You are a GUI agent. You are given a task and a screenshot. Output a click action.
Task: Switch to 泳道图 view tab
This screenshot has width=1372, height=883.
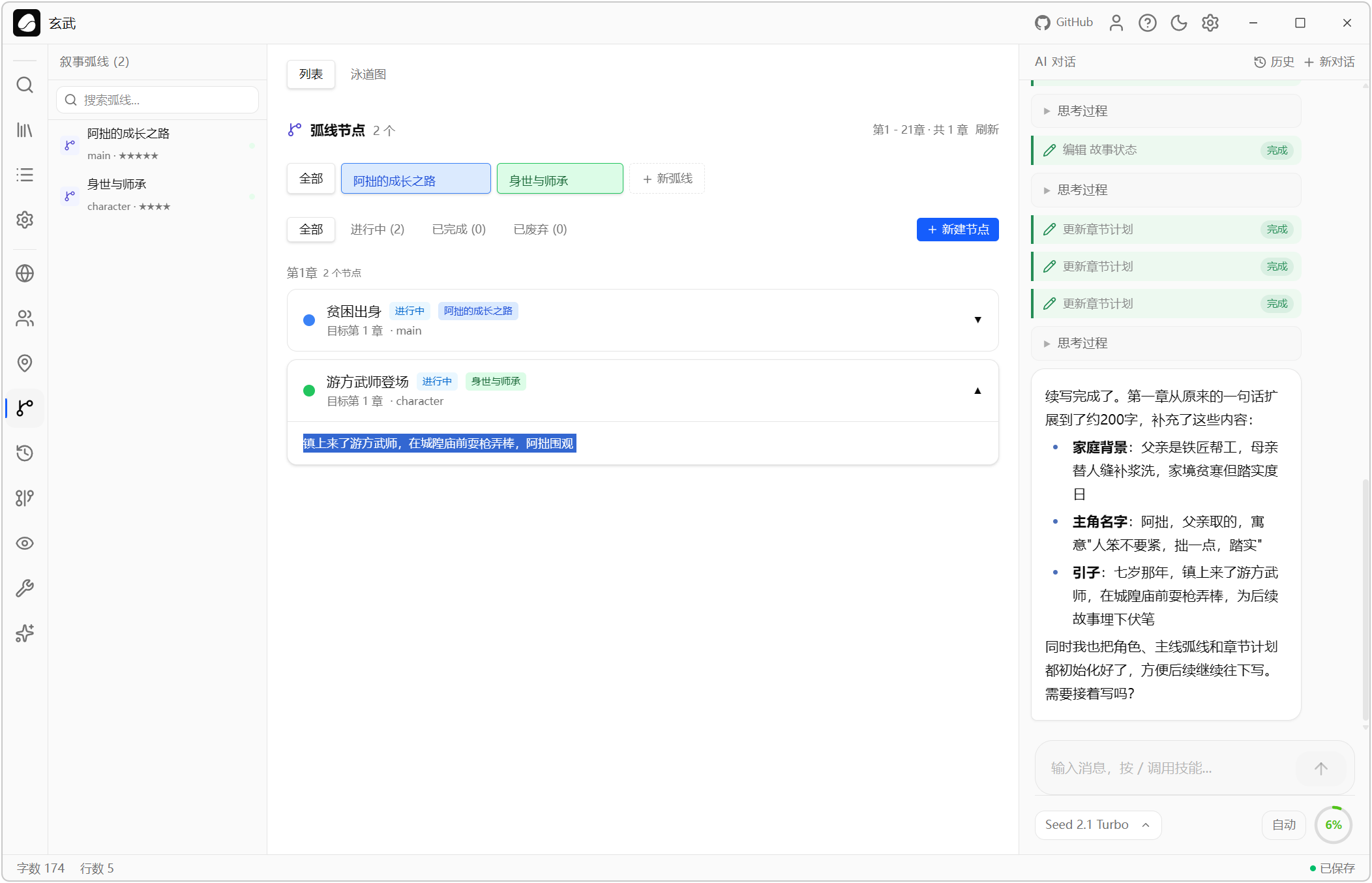click(x=368, y=74)
